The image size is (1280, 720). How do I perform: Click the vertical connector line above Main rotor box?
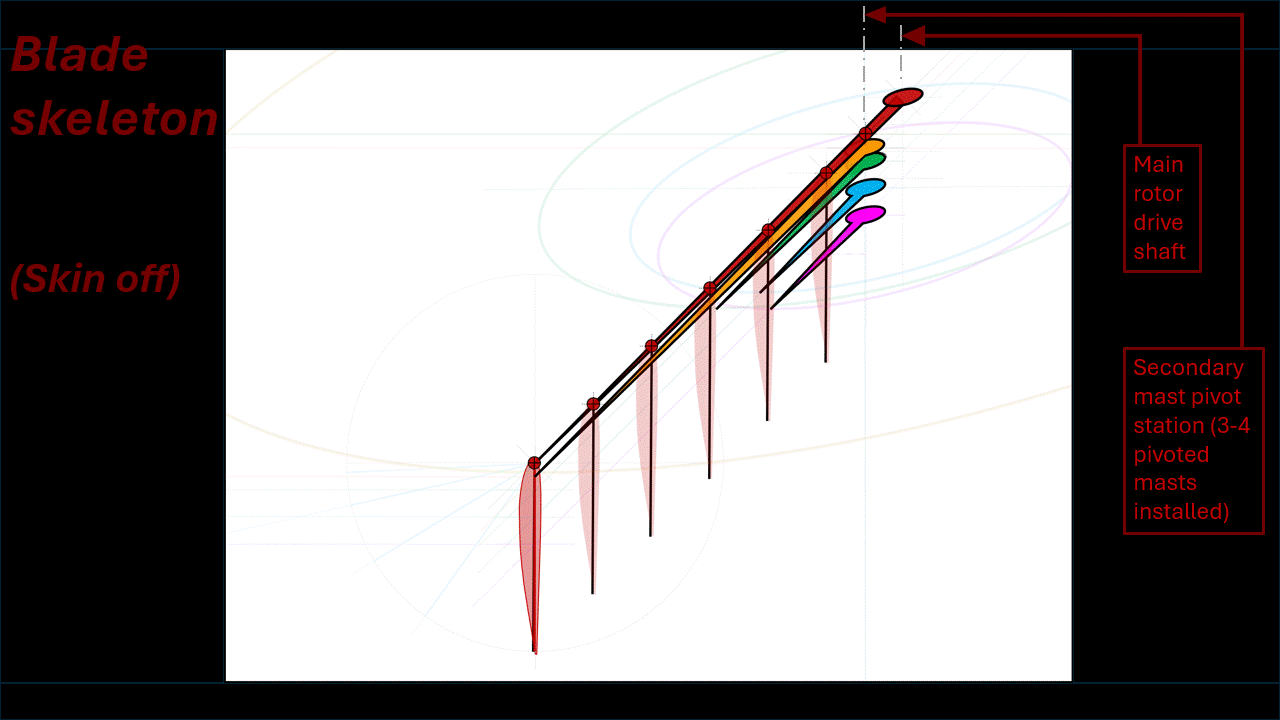1140,90
